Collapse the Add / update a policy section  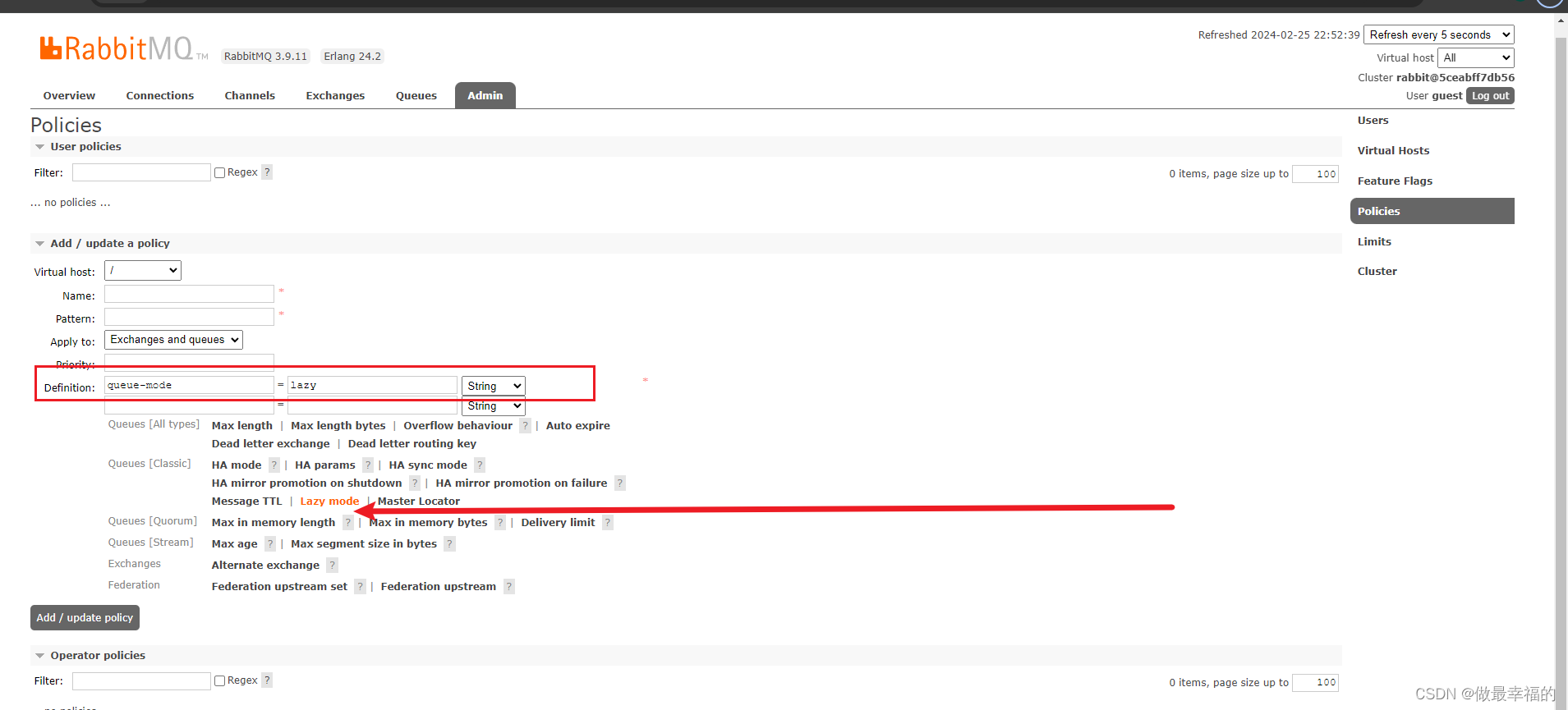click(x=102, y=244)
